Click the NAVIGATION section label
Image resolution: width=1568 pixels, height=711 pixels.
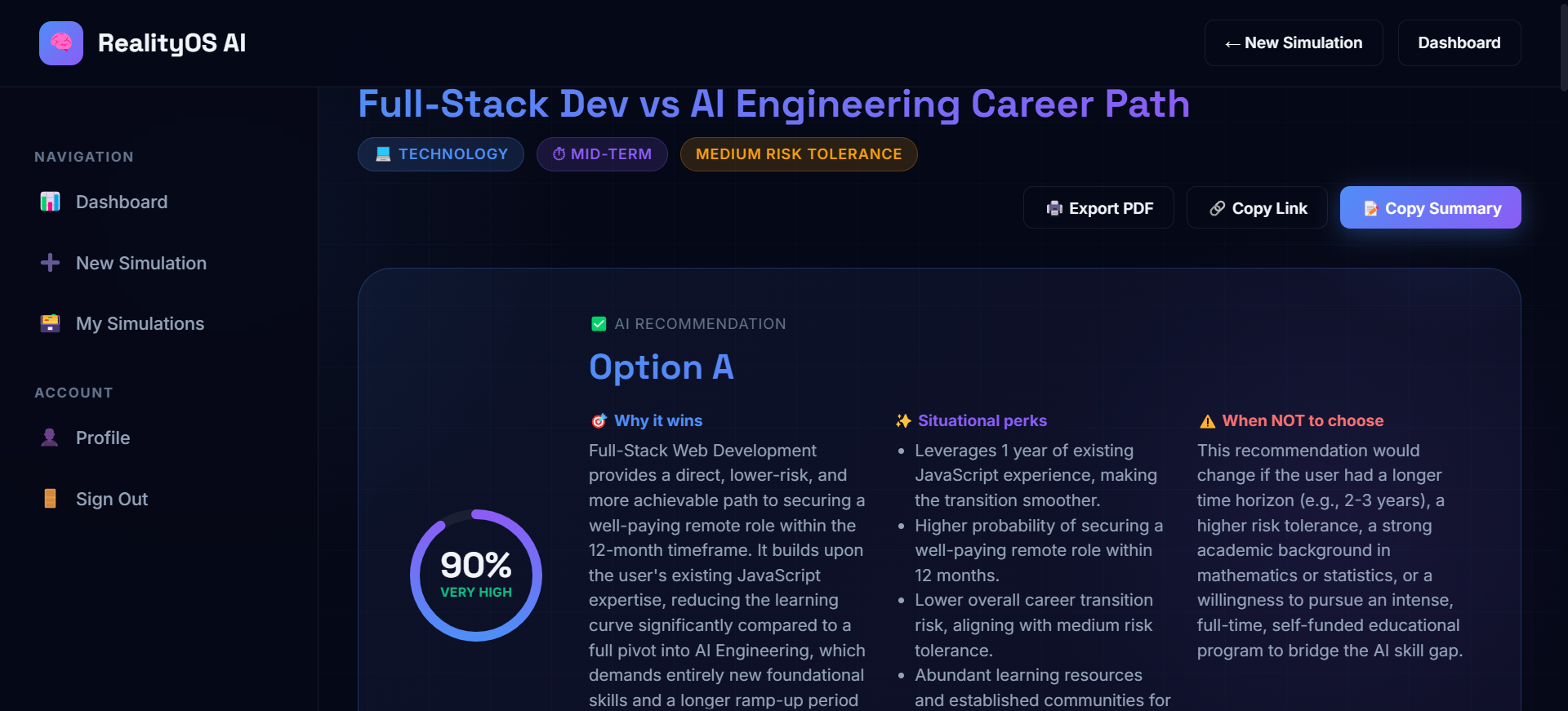click(x=84, y=157)
